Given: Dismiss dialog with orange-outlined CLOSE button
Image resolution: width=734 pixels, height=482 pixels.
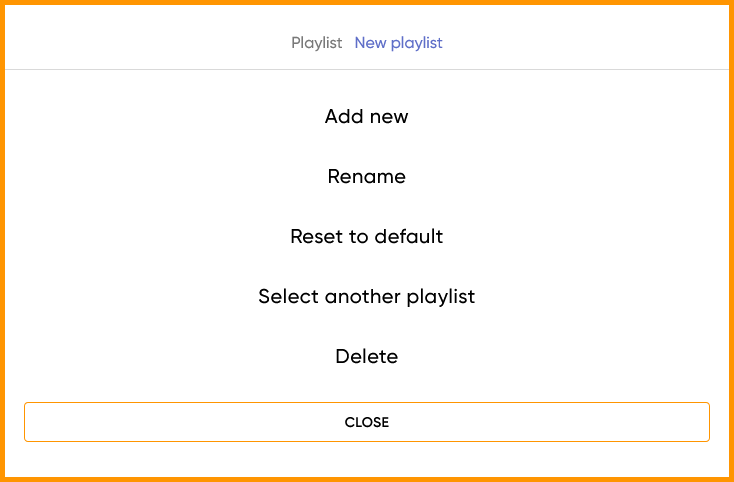Looking at the screenshot, I should tap(367, 422).
